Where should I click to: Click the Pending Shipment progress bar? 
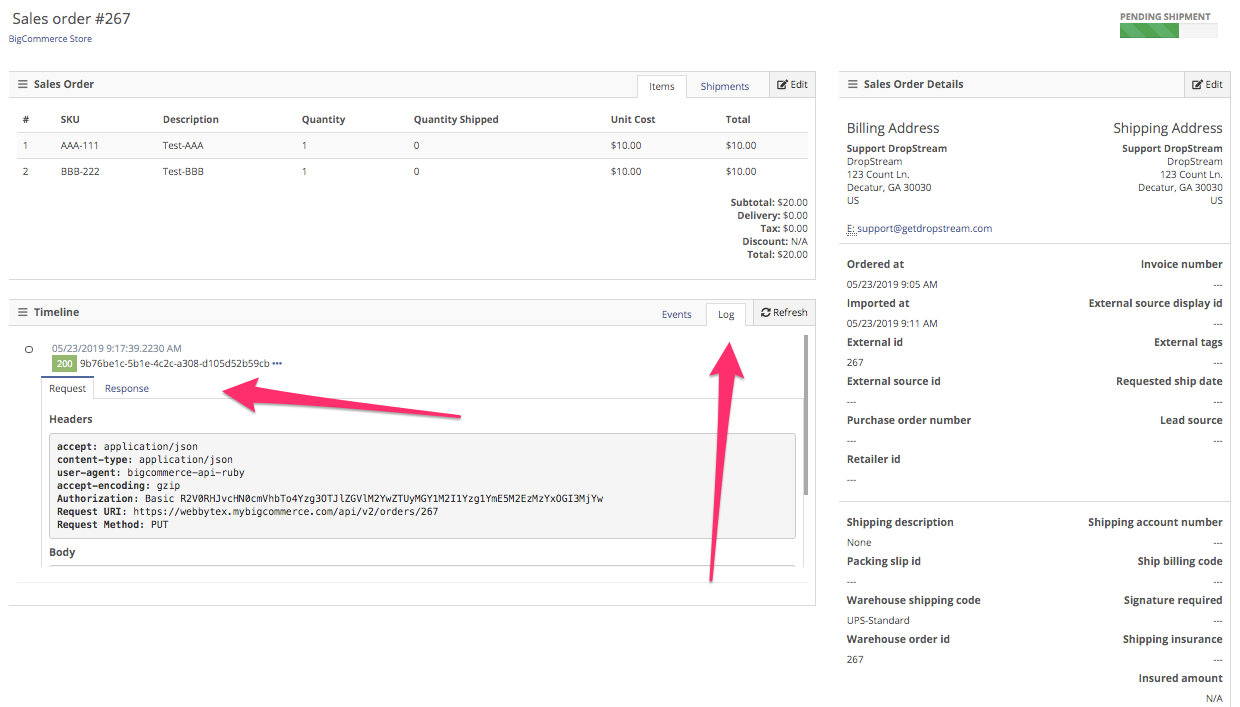coord(1167,31)
